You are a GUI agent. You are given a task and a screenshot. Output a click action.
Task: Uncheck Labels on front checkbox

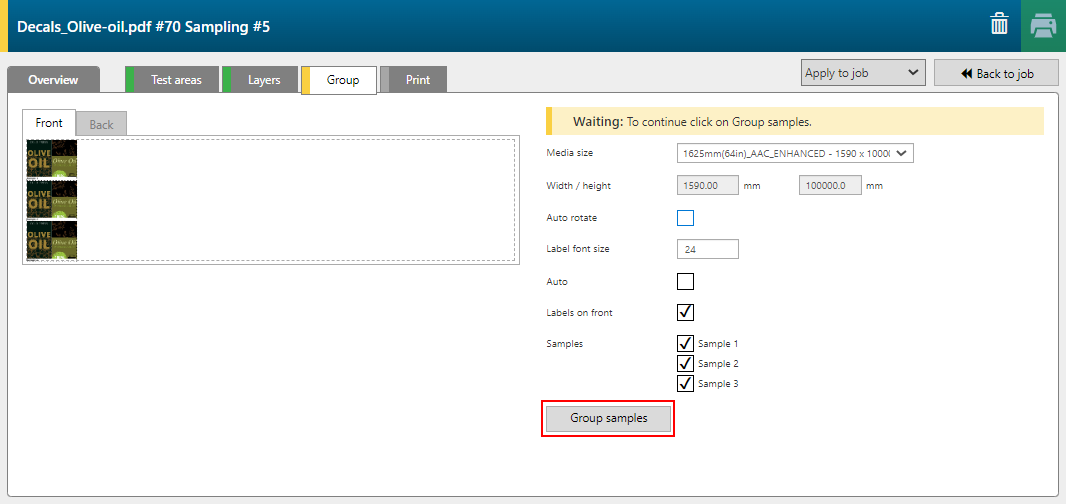(x=685, y=313)
